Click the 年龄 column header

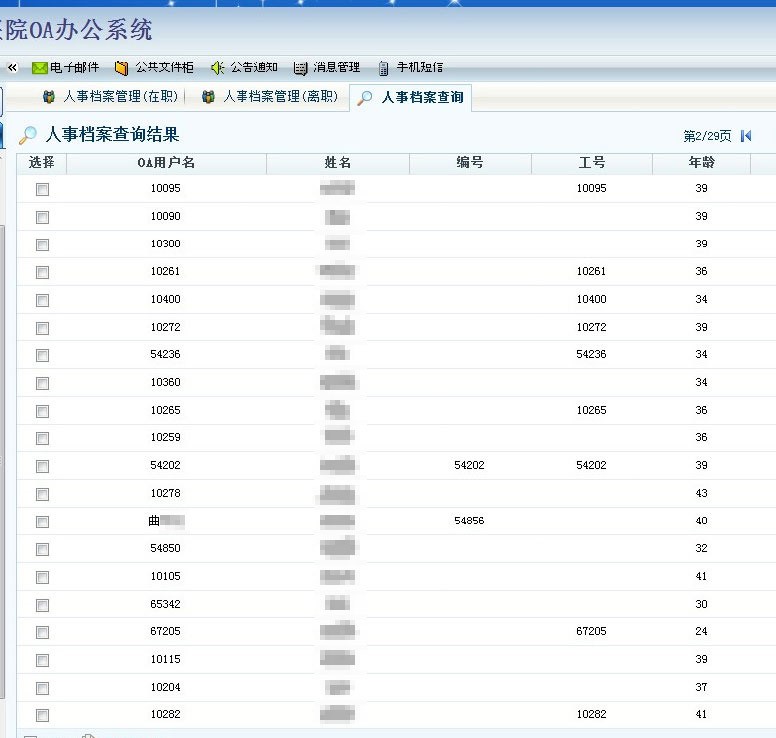coord(701,163)
